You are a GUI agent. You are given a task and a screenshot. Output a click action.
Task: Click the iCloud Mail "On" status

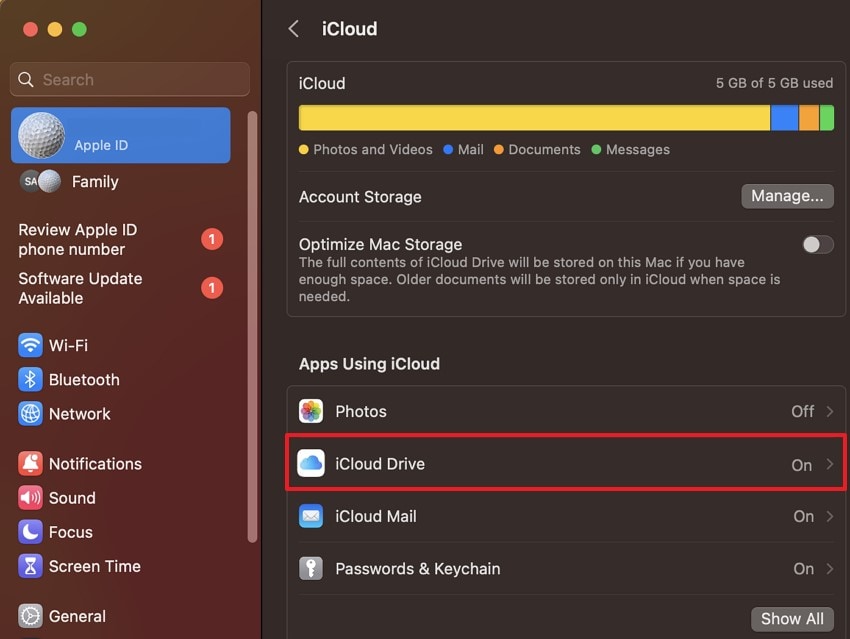pos(803,517)
